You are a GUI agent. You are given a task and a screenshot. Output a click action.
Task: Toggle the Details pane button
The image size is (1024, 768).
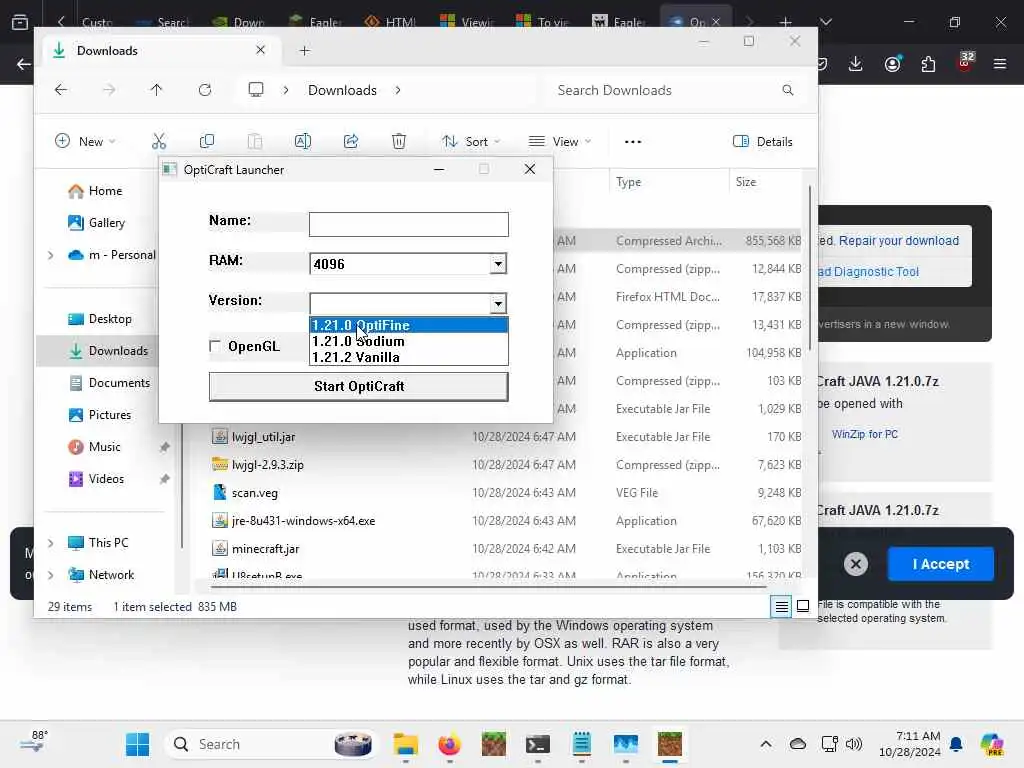(x=763, y=142)
